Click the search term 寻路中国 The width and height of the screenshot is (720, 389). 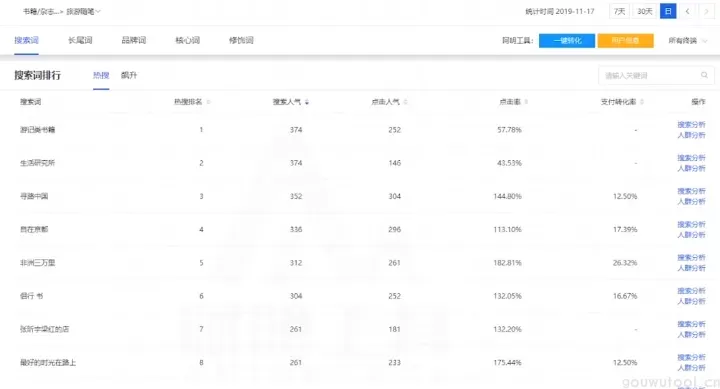[34, 196]
